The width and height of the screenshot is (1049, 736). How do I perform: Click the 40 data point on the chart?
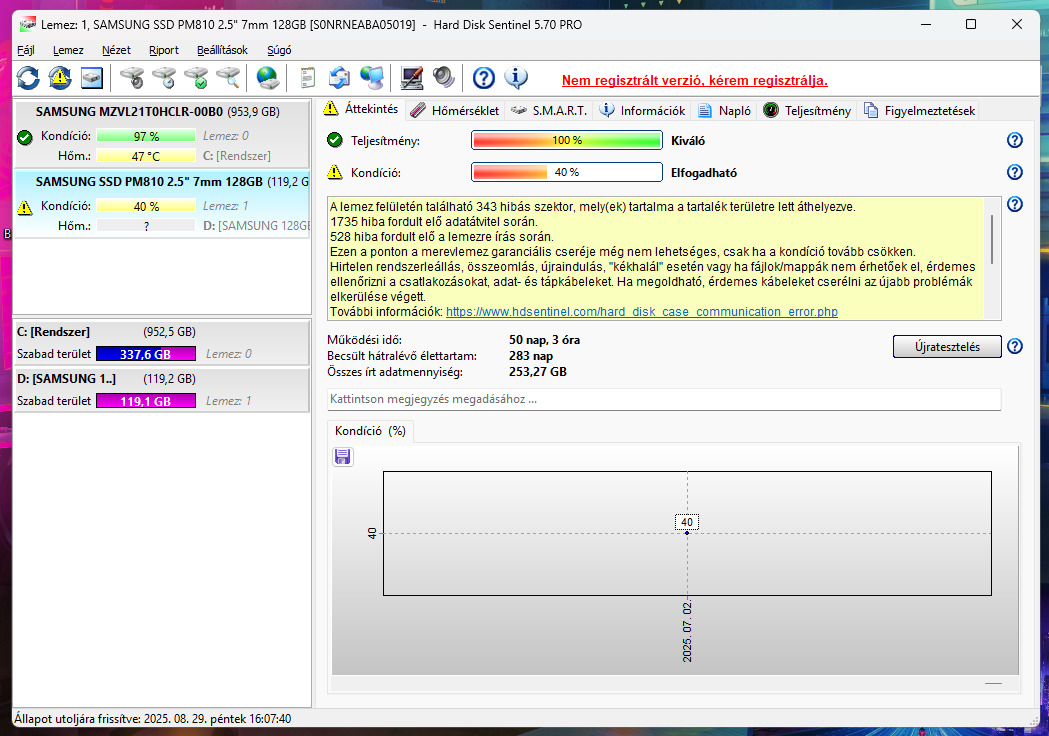coord(686,533)
